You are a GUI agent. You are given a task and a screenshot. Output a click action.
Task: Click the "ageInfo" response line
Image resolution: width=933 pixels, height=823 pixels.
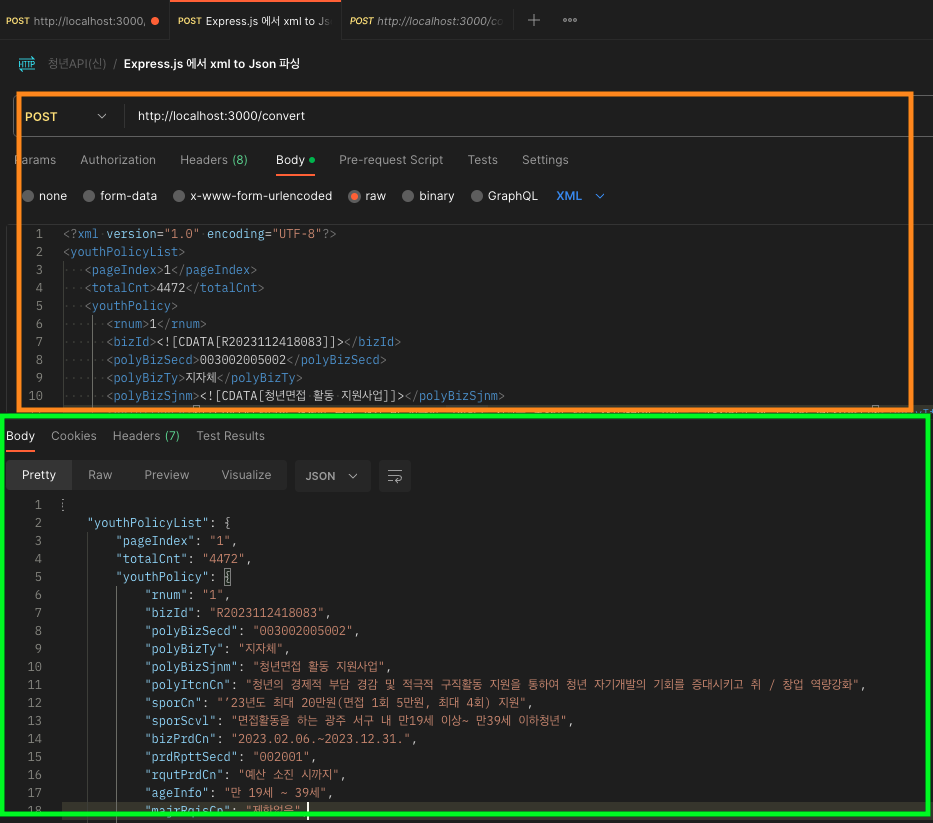[239, 793]
